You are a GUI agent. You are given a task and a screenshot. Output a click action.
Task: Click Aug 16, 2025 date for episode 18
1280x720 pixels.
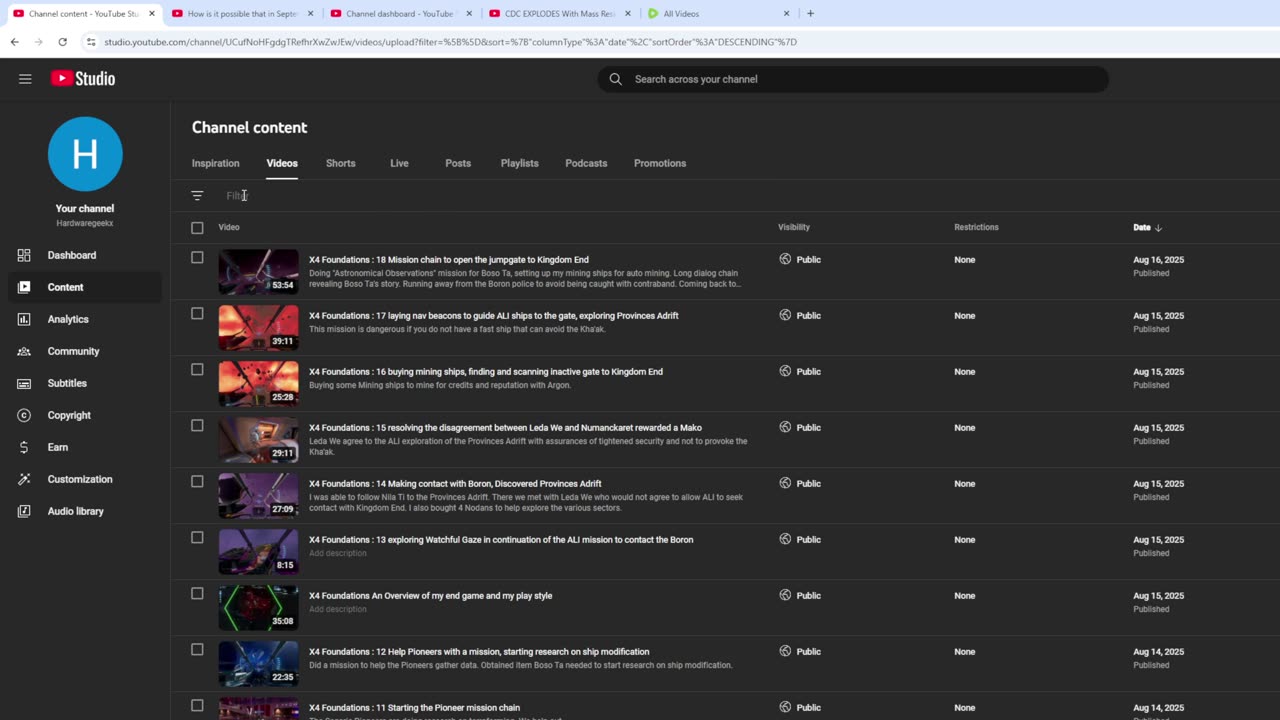click(1159, 260)
